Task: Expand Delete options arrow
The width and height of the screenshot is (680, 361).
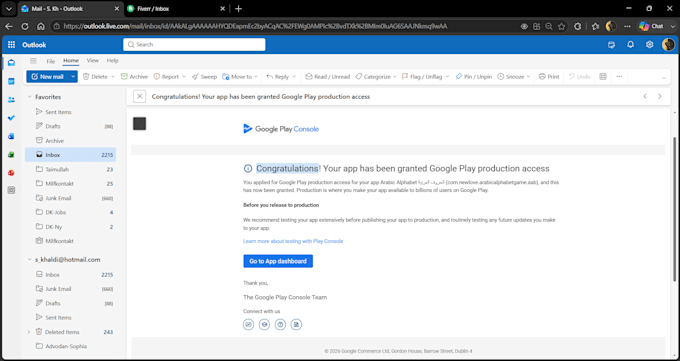Action: (113, 76)
